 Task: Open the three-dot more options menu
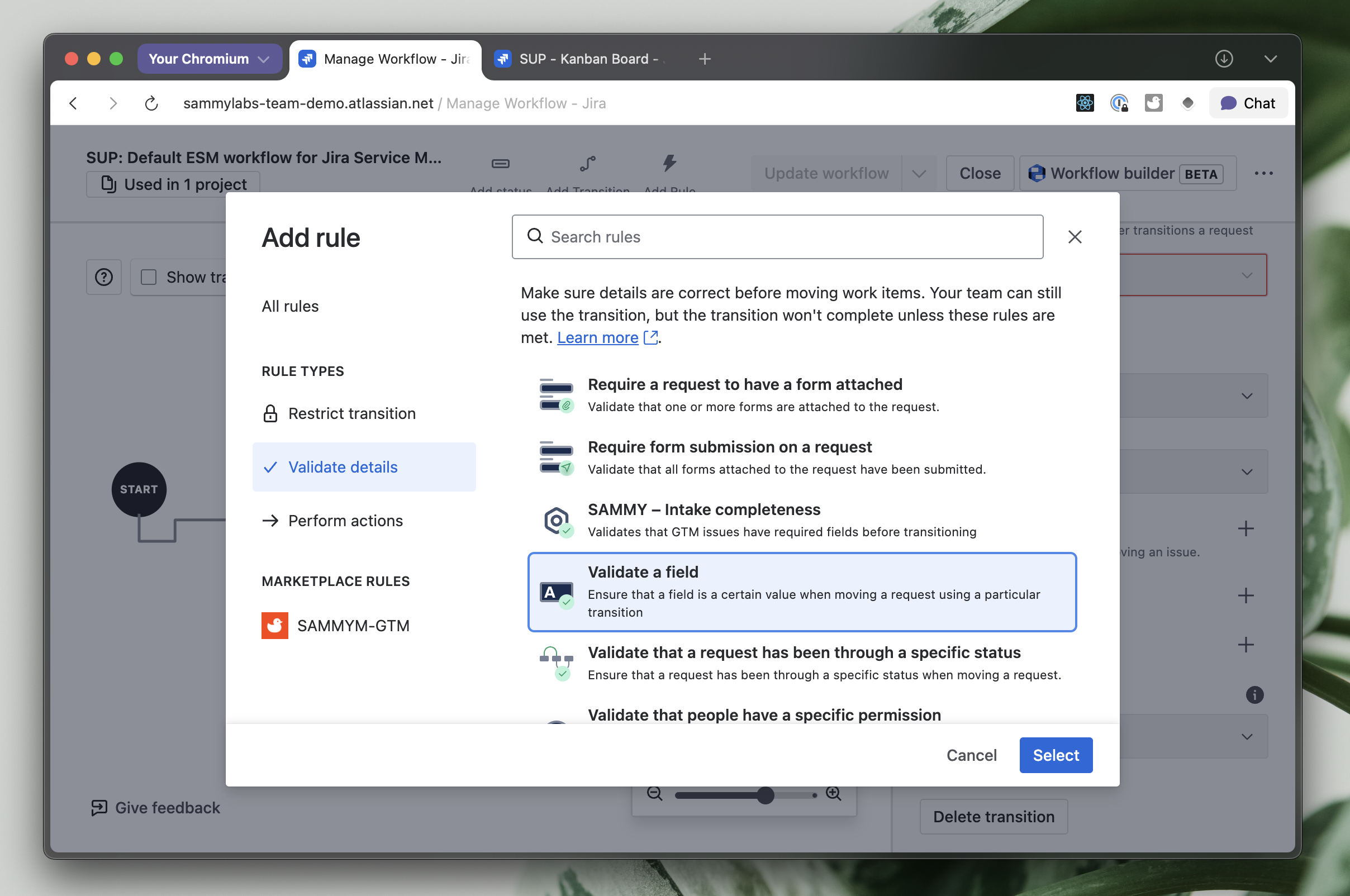1263,173
